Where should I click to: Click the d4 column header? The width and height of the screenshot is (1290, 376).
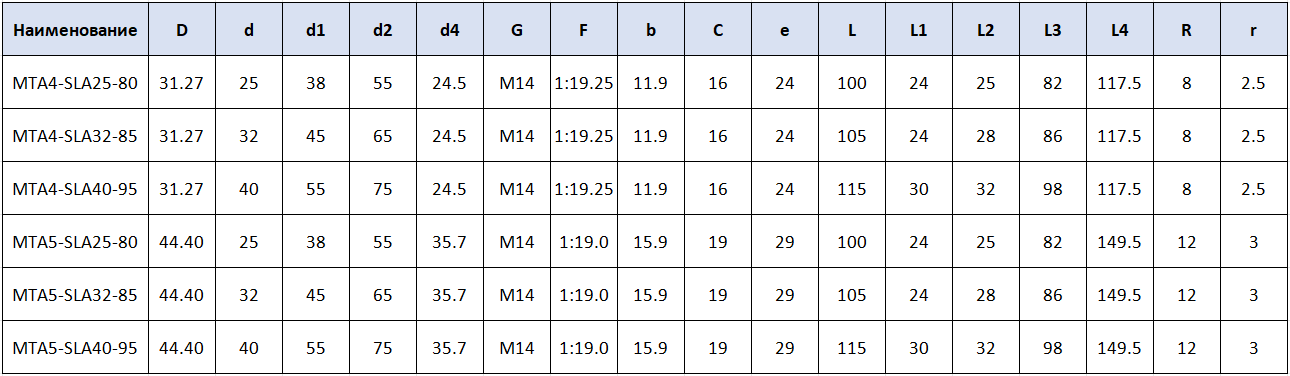tap(450, 30)
